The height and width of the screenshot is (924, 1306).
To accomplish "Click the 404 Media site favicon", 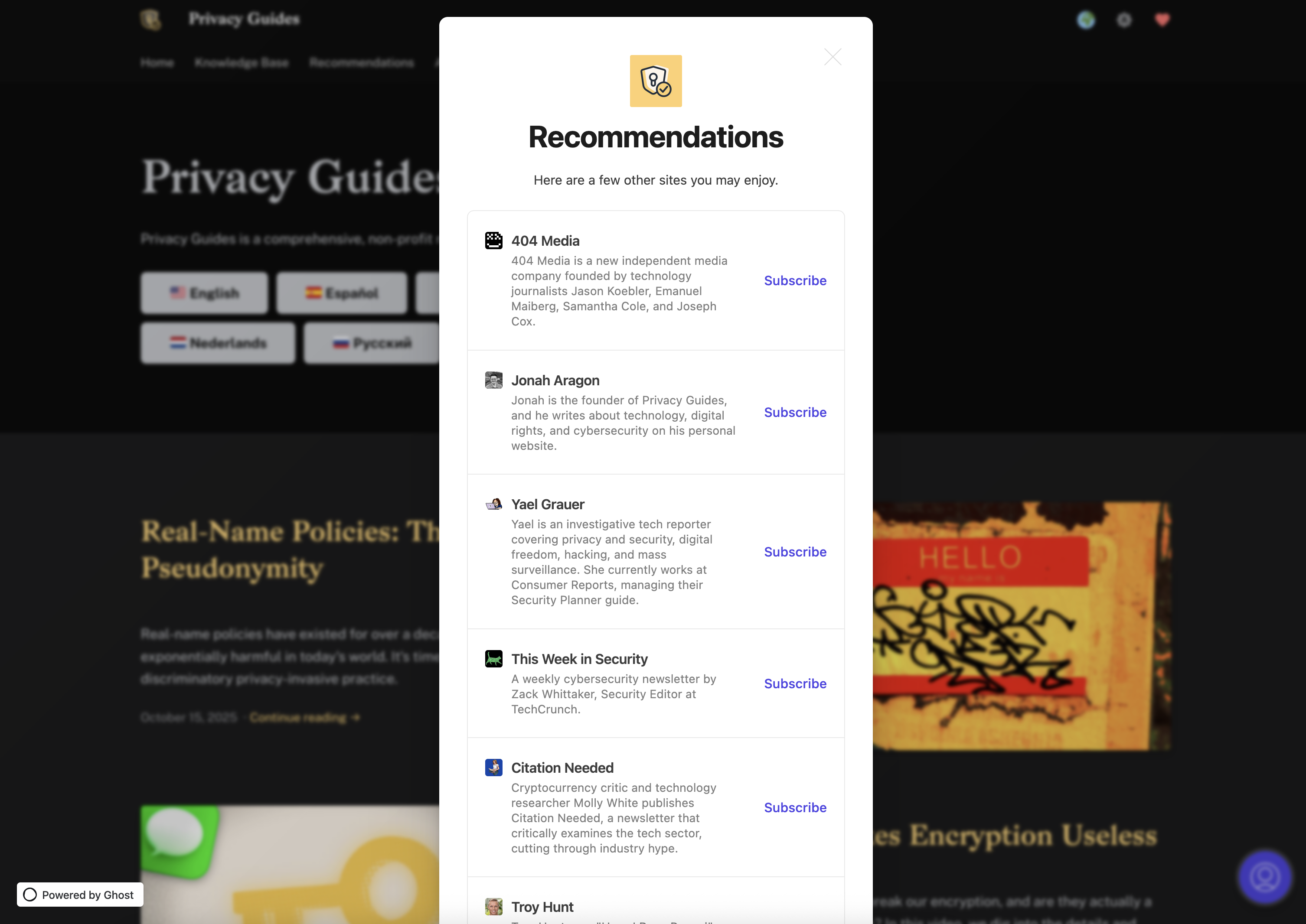I will pyautogui.click(x=493, y=240).
